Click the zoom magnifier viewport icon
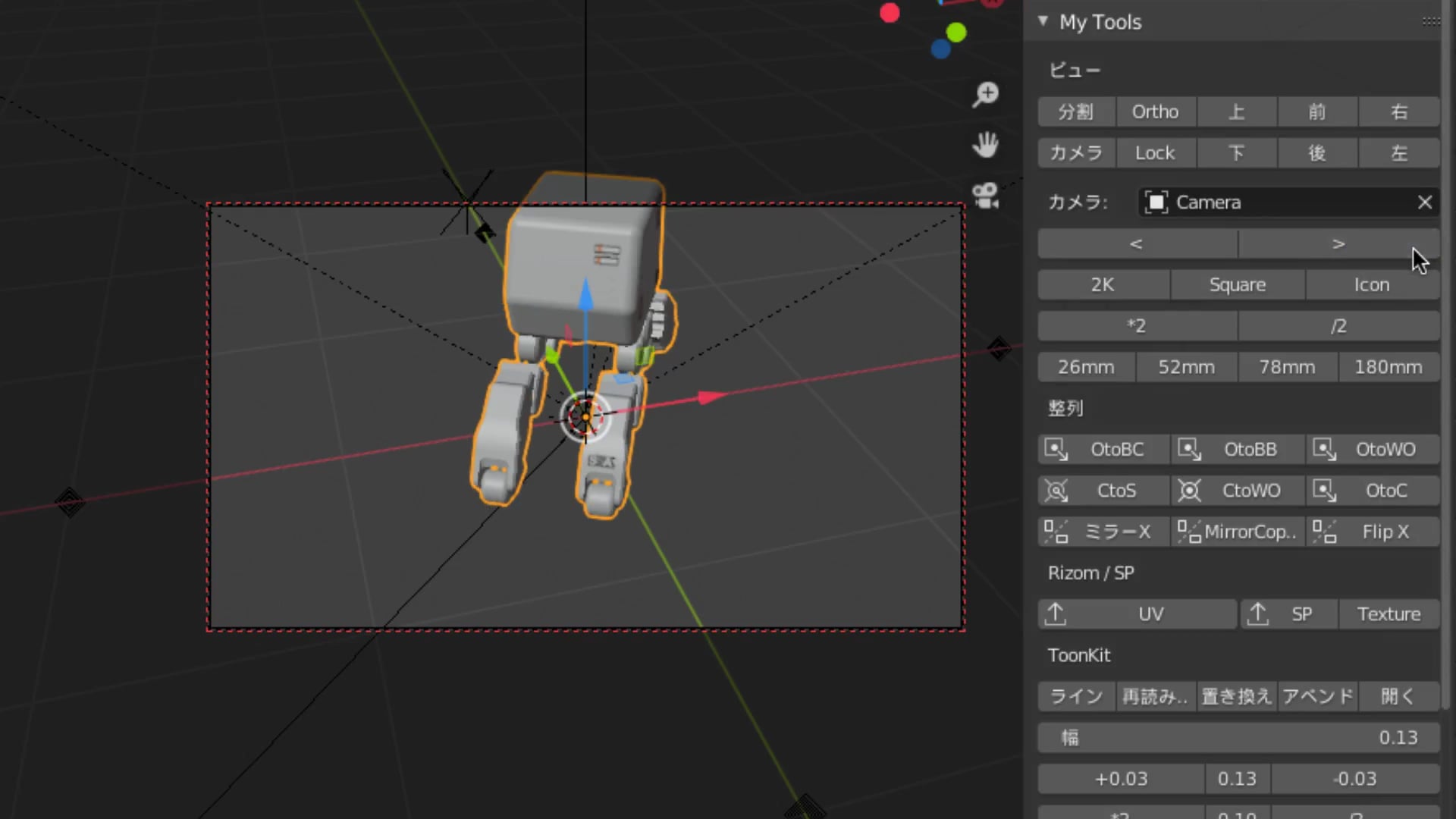 pos(986,95)
